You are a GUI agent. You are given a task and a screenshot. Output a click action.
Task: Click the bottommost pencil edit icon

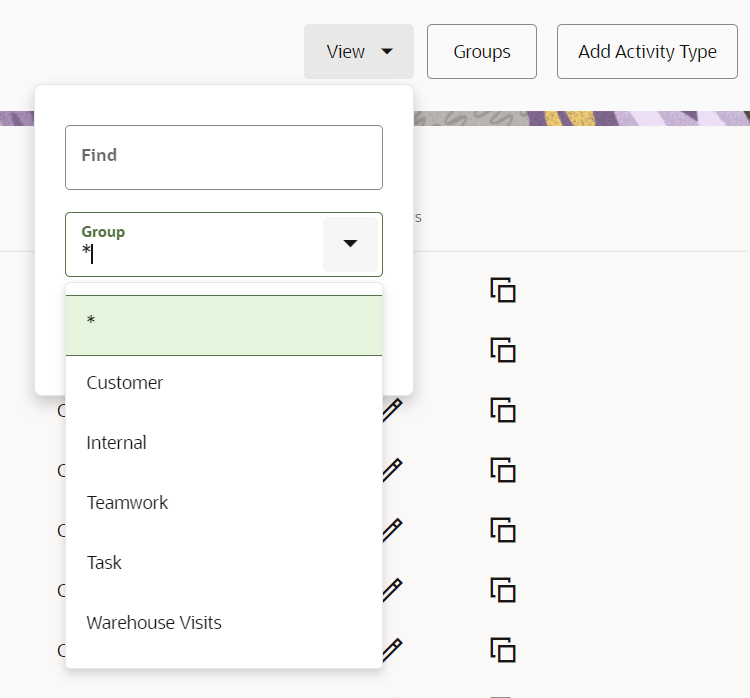click(392, 649)
